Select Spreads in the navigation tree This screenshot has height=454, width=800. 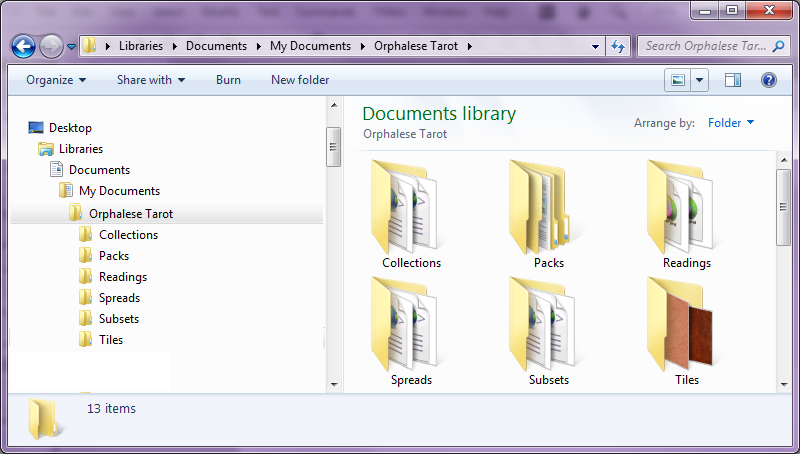point(110,298)
